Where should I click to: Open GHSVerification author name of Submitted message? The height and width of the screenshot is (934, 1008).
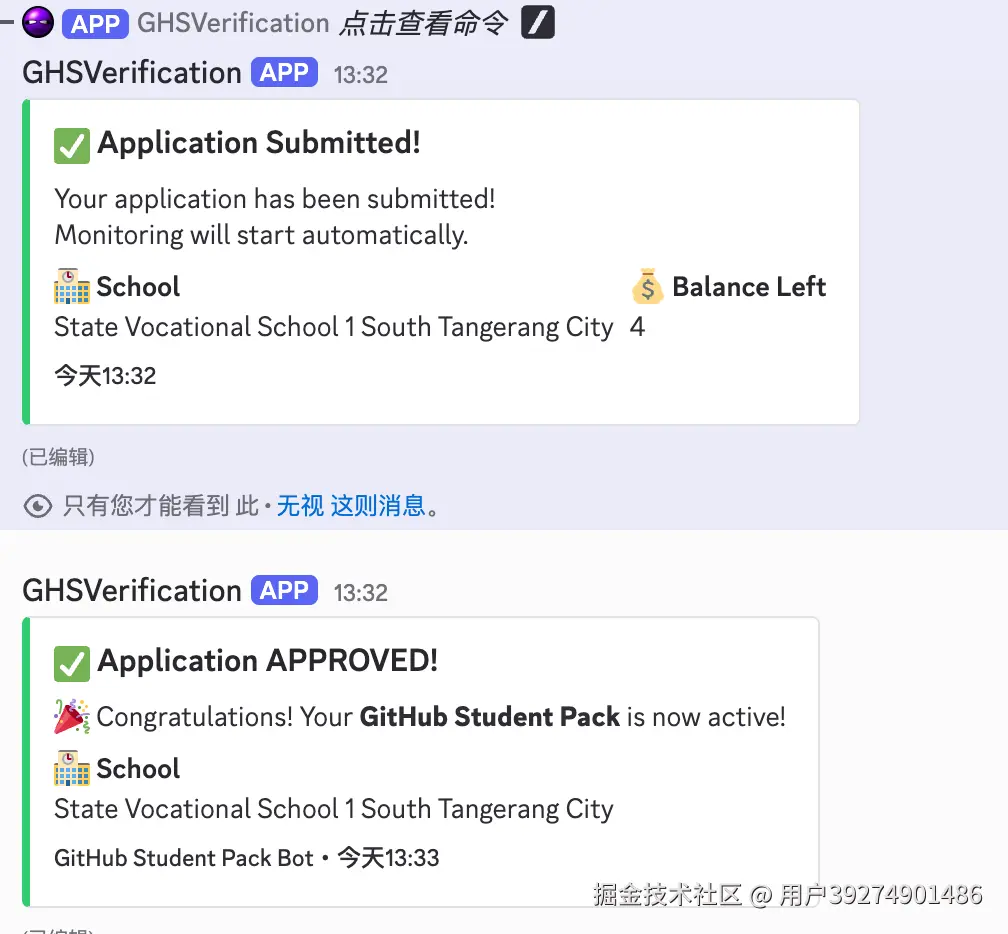[x=132, y=73]
